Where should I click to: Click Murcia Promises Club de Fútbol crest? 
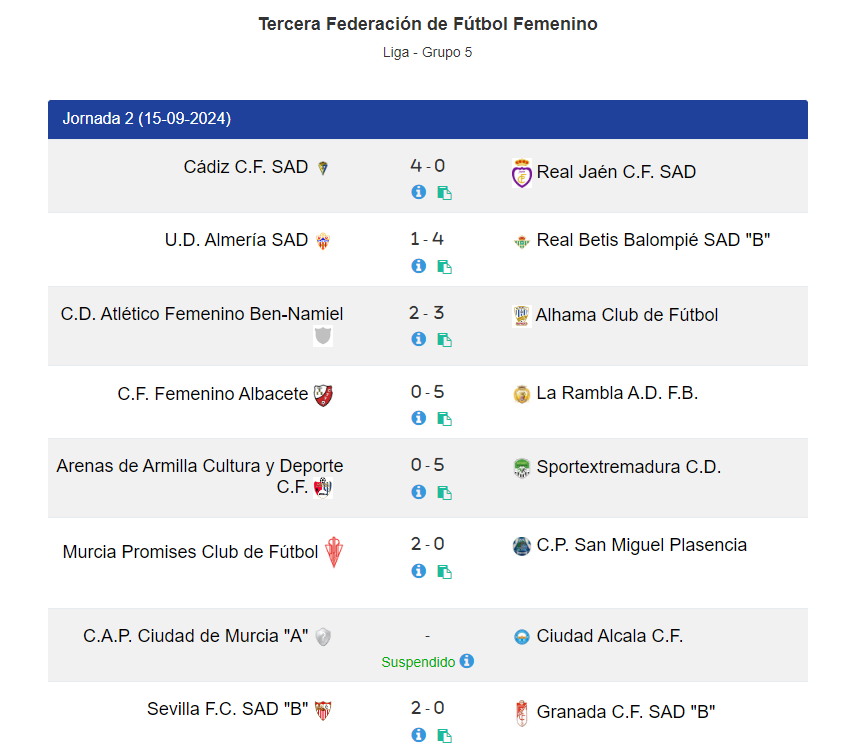pos(334,552)
